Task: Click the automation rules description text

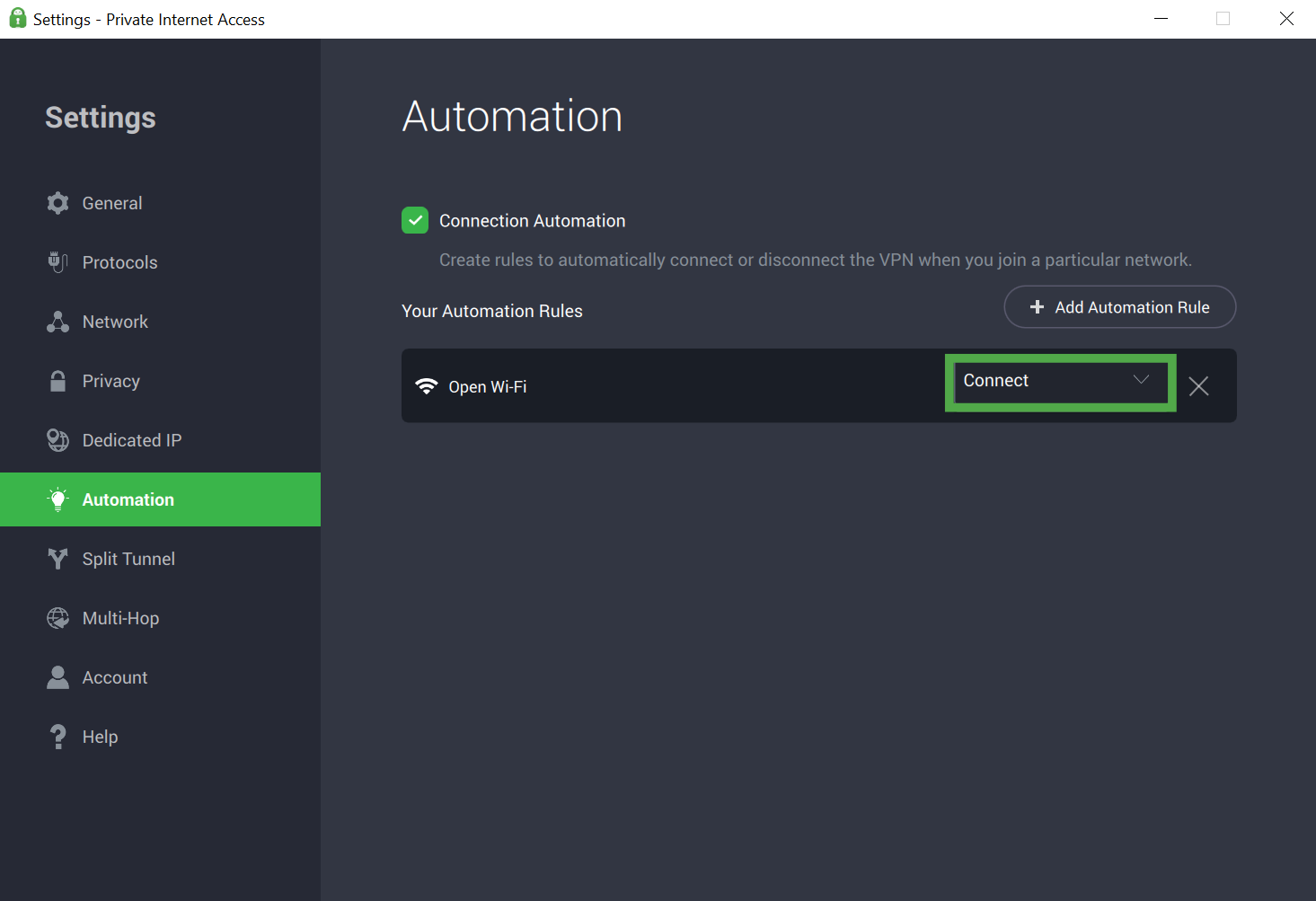Action: 816,260
